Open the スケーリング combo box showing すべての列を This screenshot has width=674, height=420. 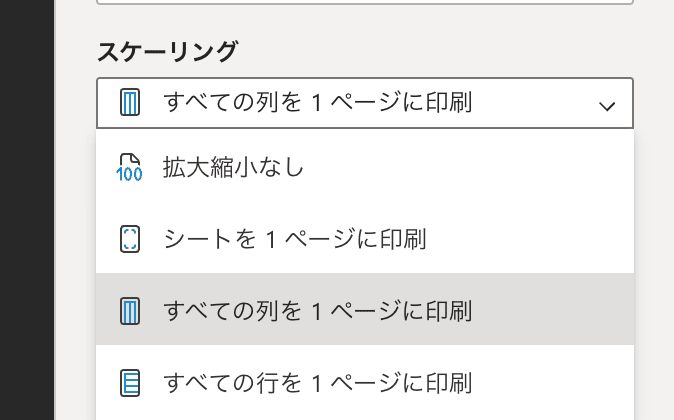pyautogui.click(x=365, y=103)
